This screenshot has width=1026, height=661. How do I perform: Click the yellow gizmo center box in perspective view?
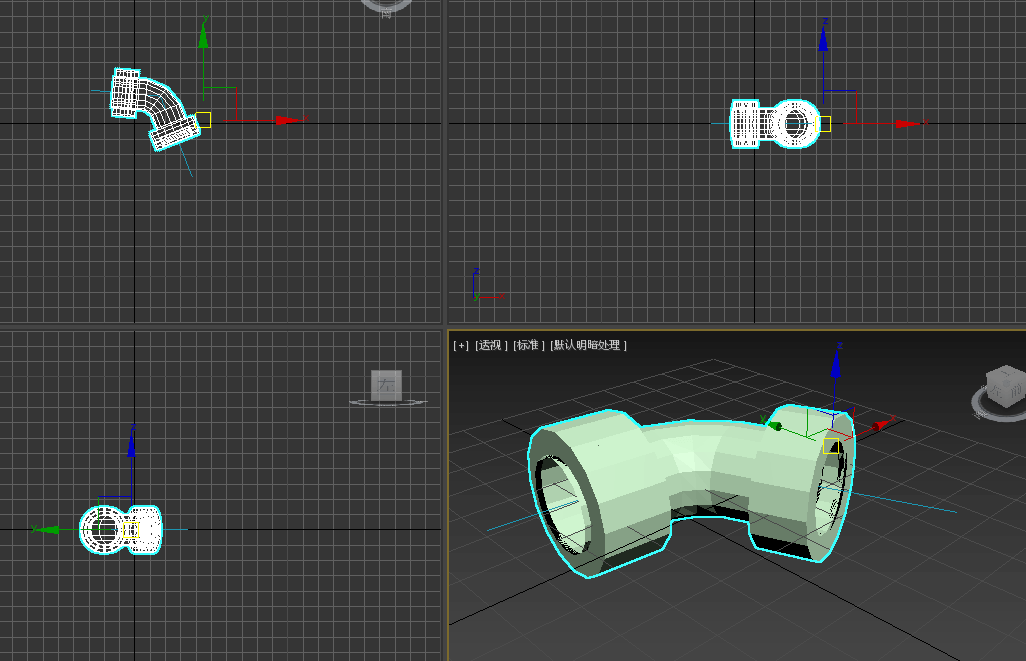tap(830, 444)
